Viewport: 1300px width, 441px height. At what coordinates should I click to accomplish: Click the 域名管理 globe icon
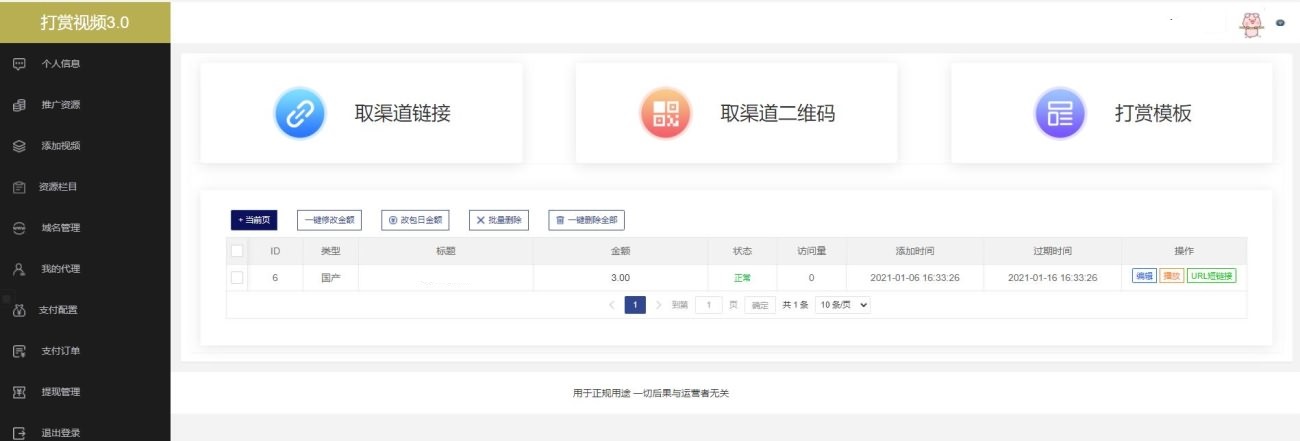point(18,228)
